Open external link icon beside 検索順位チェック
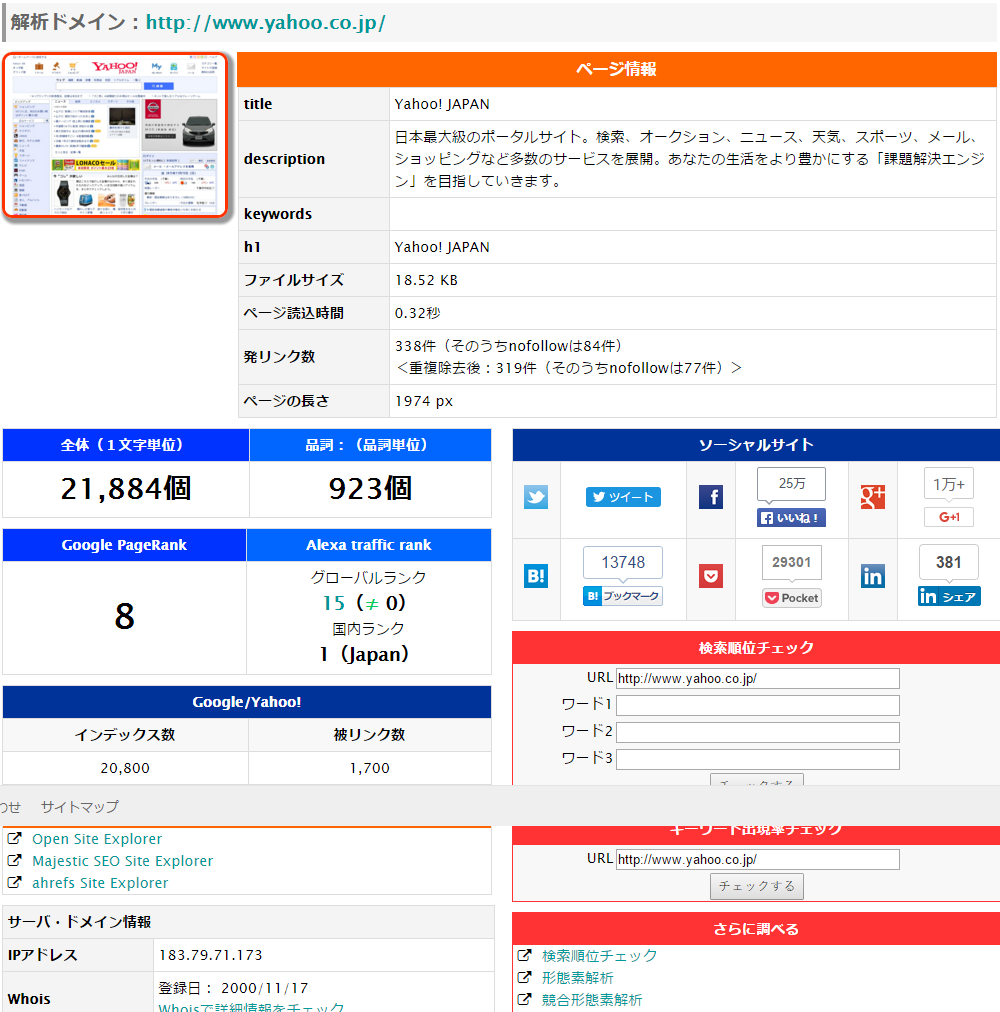The image size is (1000, 1012). coord(524,955)
